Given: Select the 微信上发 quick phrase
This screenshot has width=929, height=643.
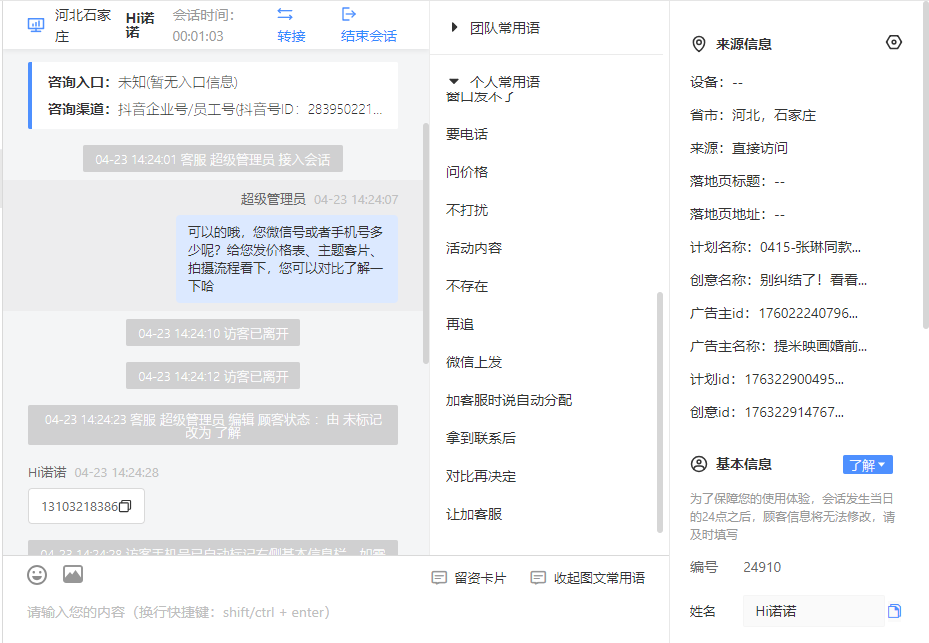Looking at the screenshot, I should (474, 362).
